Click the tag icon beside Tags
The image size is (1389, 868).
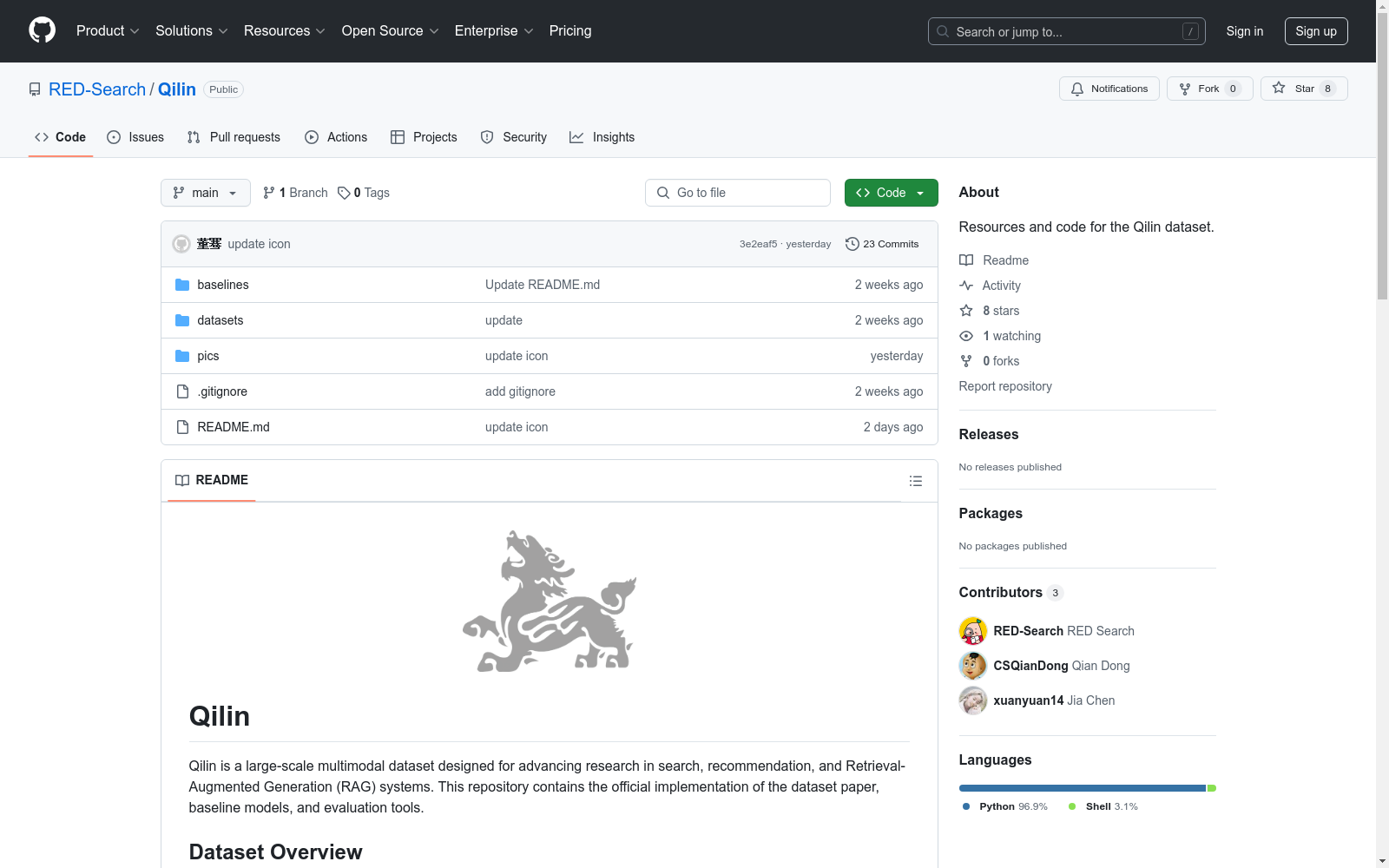click(344, 193)
